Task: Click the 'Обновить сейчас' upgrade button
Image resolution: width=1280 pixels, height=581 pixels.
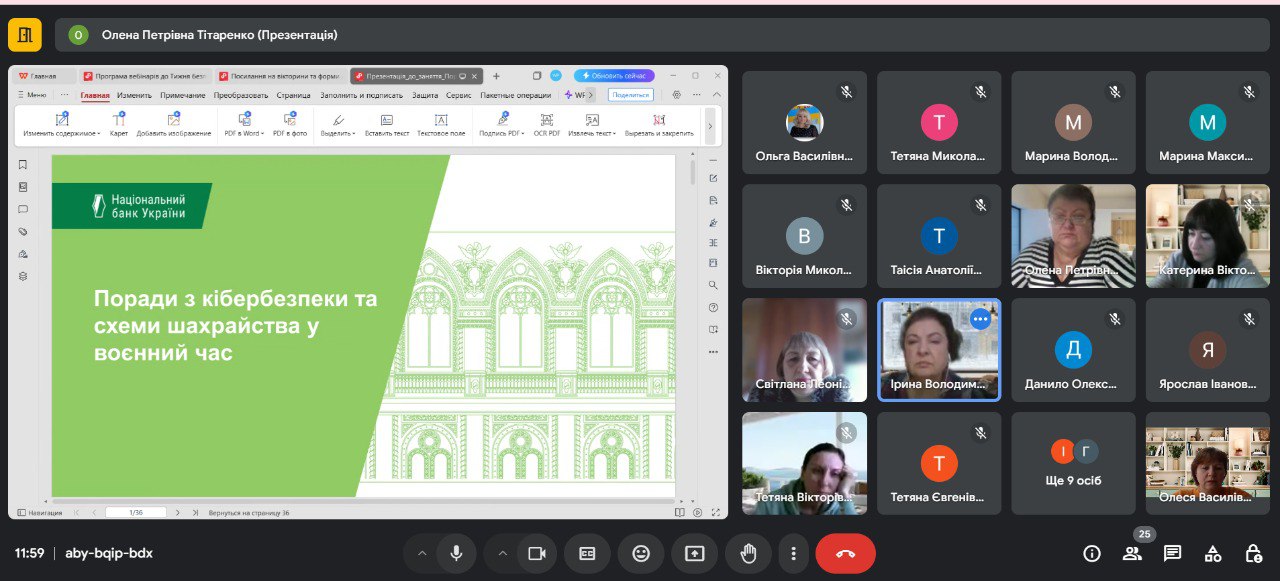Action: point(614,76)
